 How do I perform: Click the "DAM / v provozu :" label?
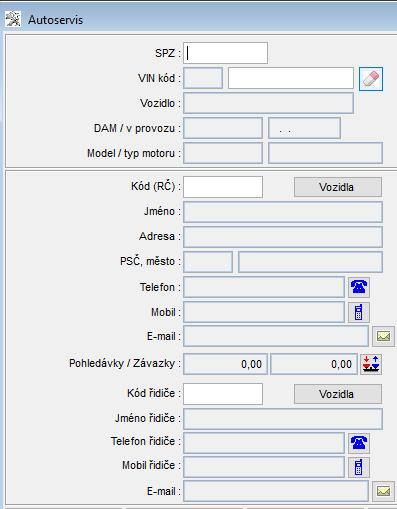coord(137,128)
